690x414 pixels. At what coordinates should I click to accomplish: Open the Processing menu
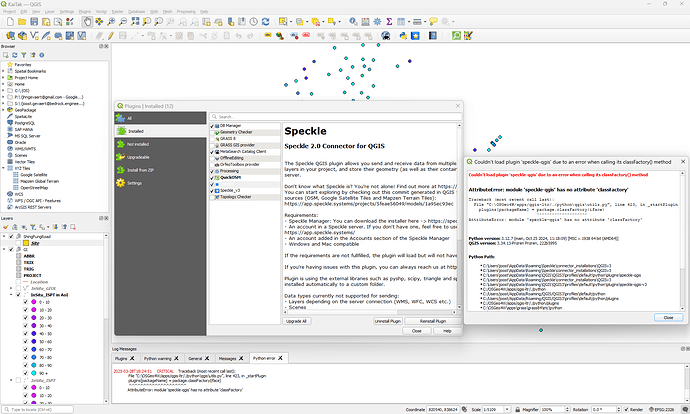tap(186, 11)
